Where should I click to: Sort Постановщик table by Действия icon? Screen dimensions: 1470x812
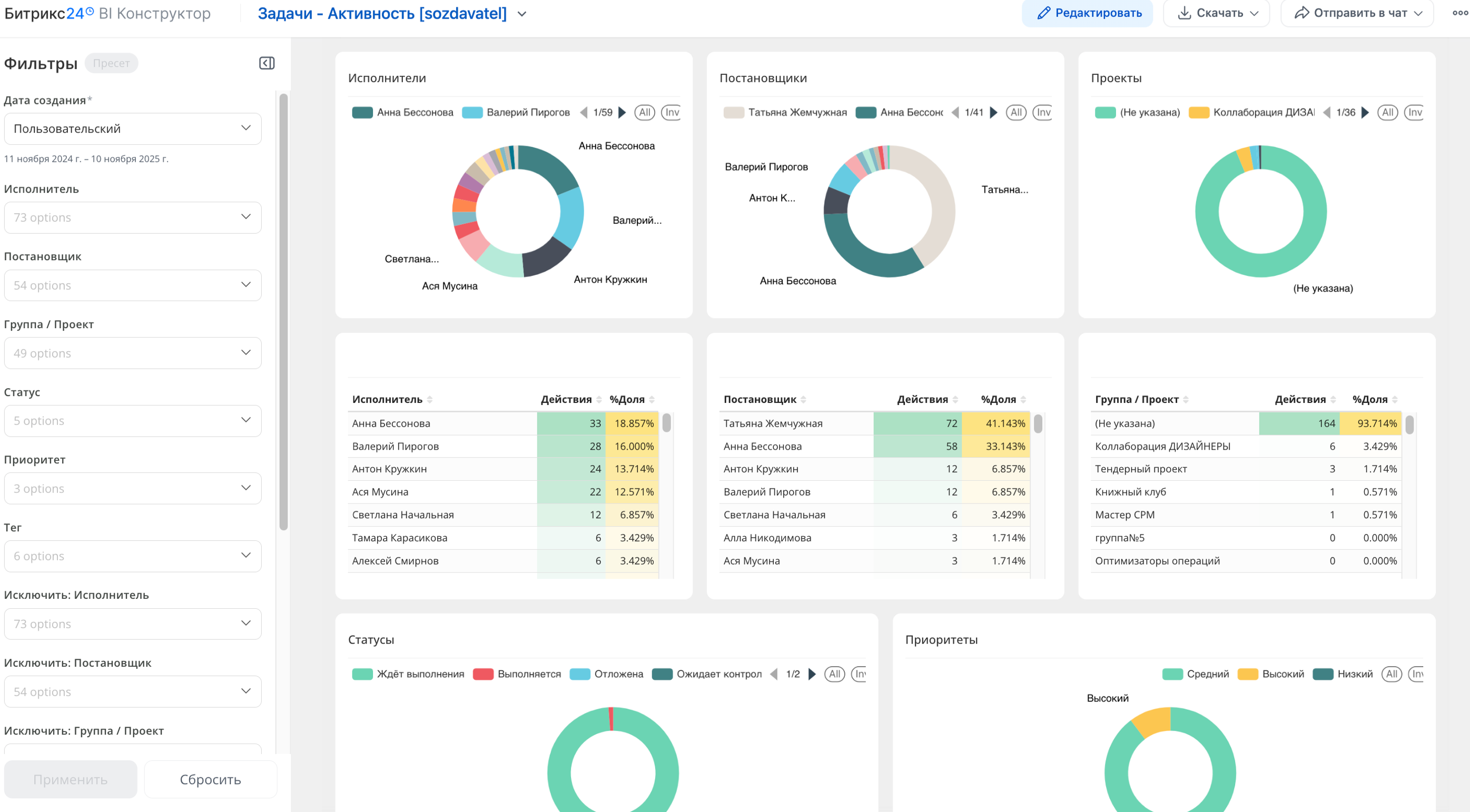pyautogui.click(x=955, y=400)
